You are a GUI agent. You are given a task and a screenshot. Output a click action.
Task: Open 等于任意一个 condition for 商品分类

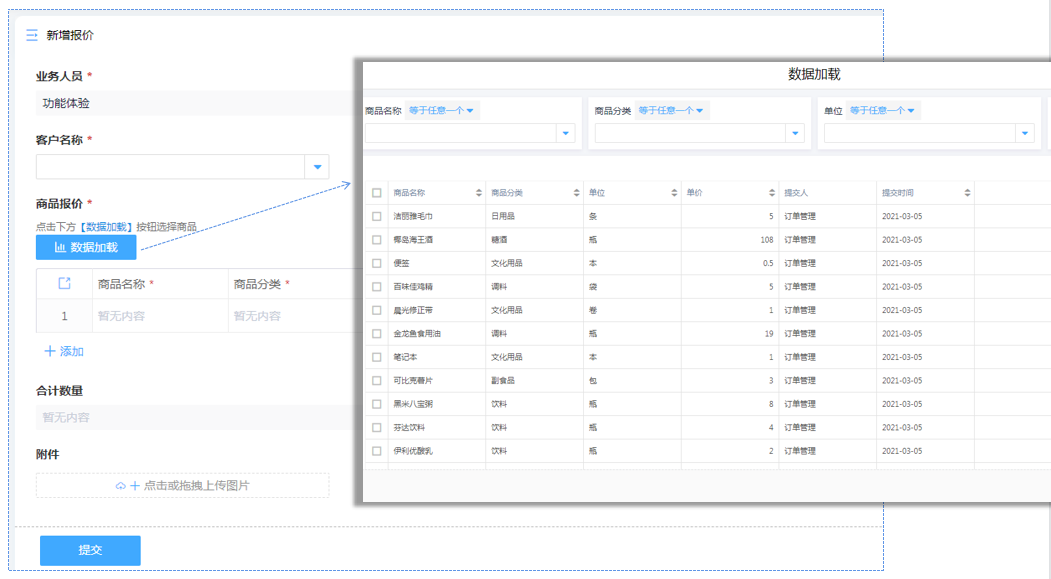click(671, 111)
